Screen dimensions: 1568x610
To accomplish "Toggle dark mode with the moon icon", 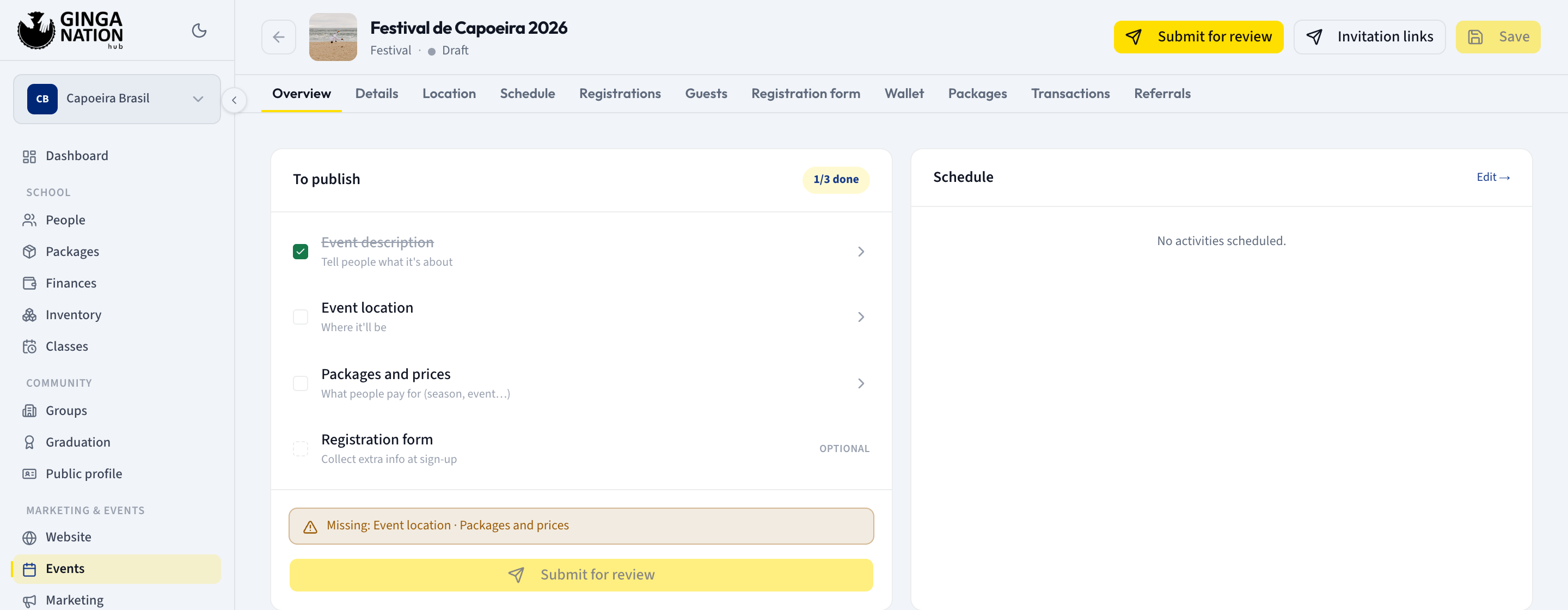I will (x=199, y=30).
